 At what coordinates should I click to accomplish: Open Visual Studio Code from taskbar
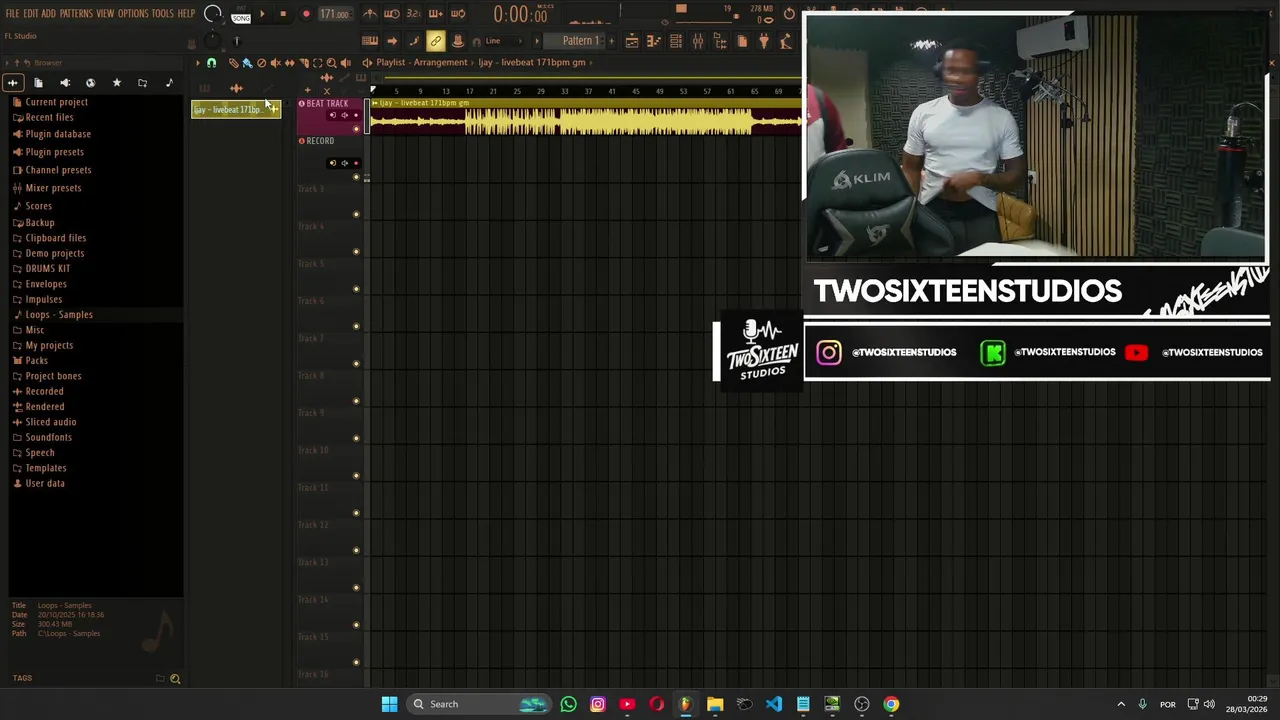[774, 704]
